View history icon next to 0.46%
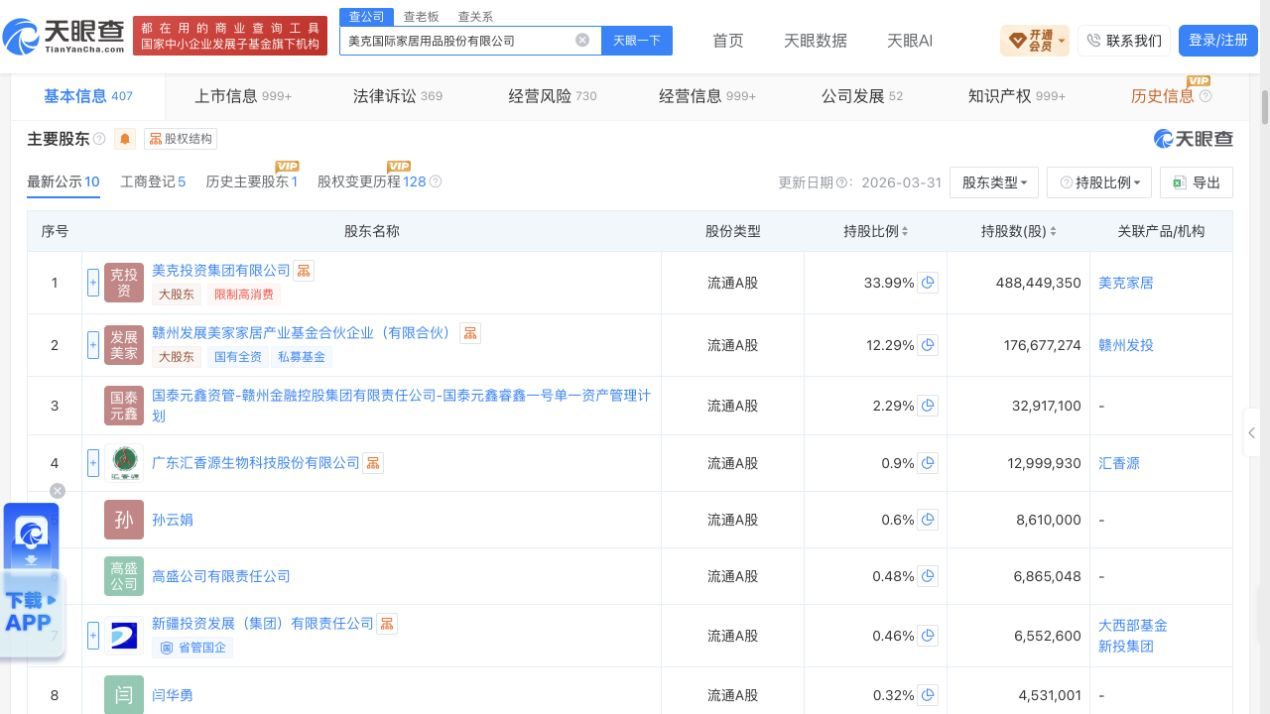The width and height of the screenshot is (1270, 714). (x=928, y=635)
